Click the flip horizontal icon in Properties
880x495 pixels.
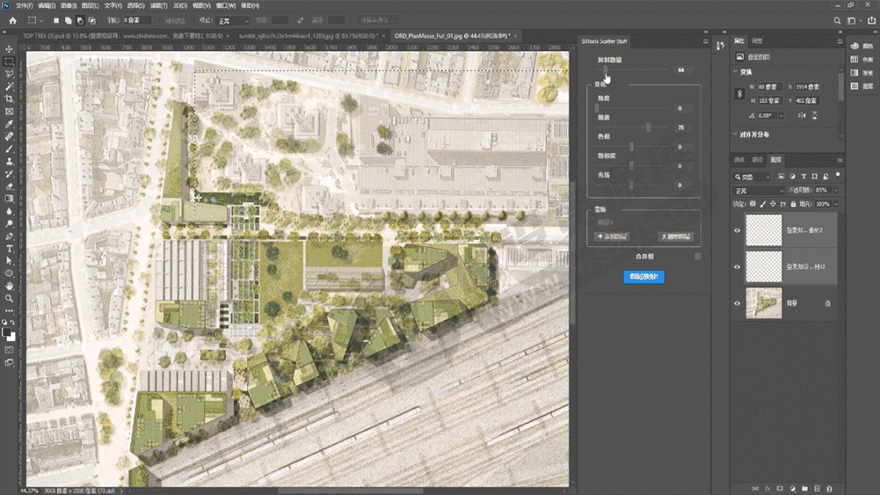pos(801,115)
